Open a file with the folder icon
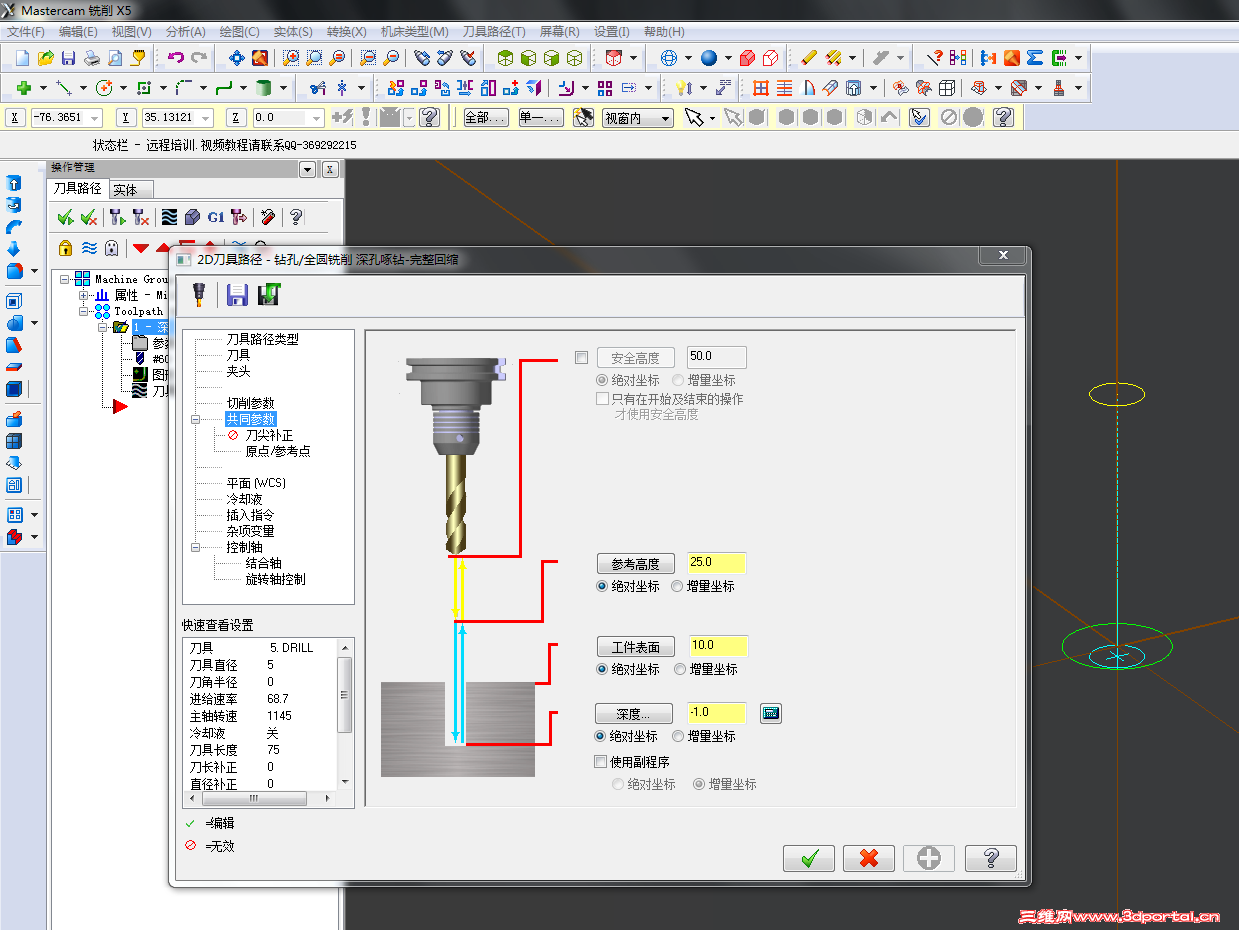Viewport: 1239px width, 930px height. tap(45, 58)
